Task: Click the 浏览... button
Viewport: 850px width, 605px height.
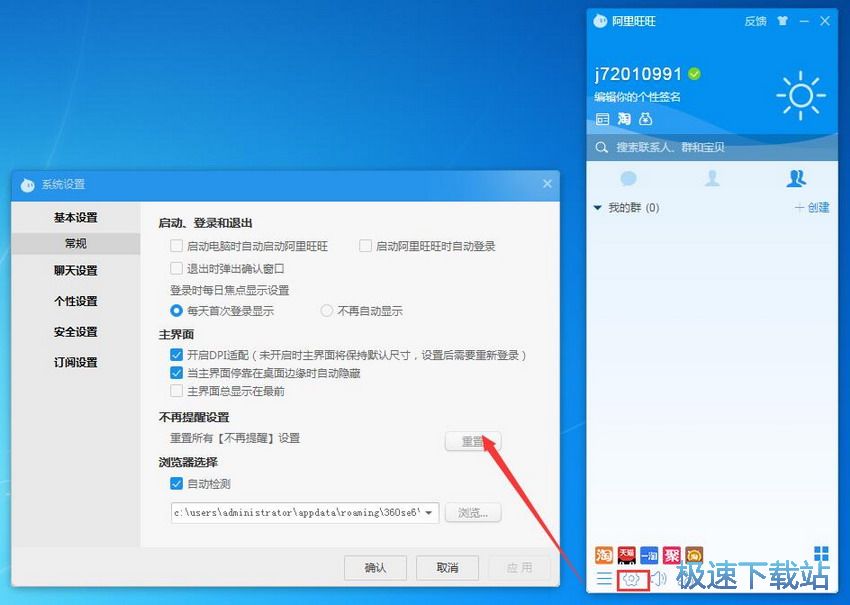Action: click(473, 512)
